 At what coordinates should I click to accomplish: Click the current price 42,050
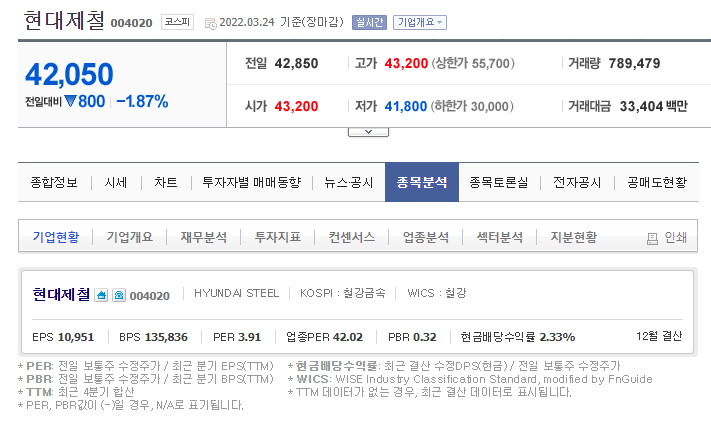coord(69,74)
